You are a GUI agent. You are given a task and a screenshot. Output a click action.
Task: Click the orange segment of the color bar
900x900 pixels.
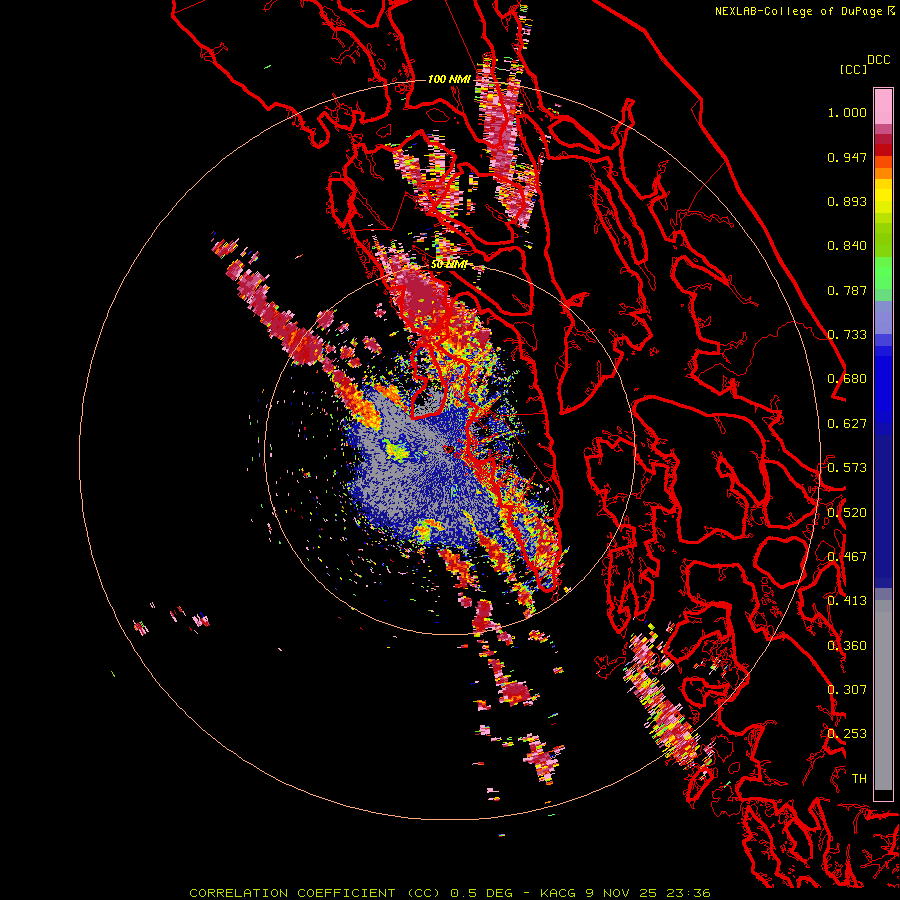coord(883,173)
